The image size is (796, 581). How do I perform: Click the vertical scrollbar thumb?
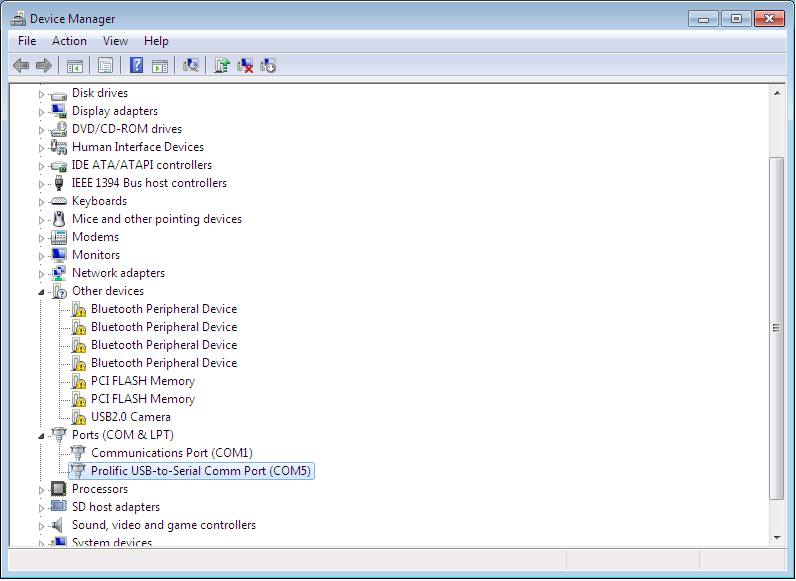[777, 328]
